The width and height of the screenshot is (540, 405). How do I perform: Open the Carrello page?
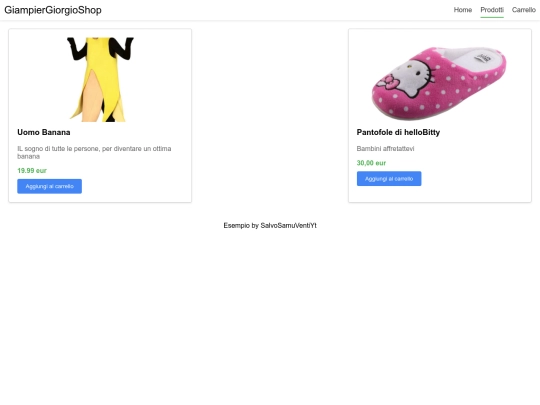523,10
